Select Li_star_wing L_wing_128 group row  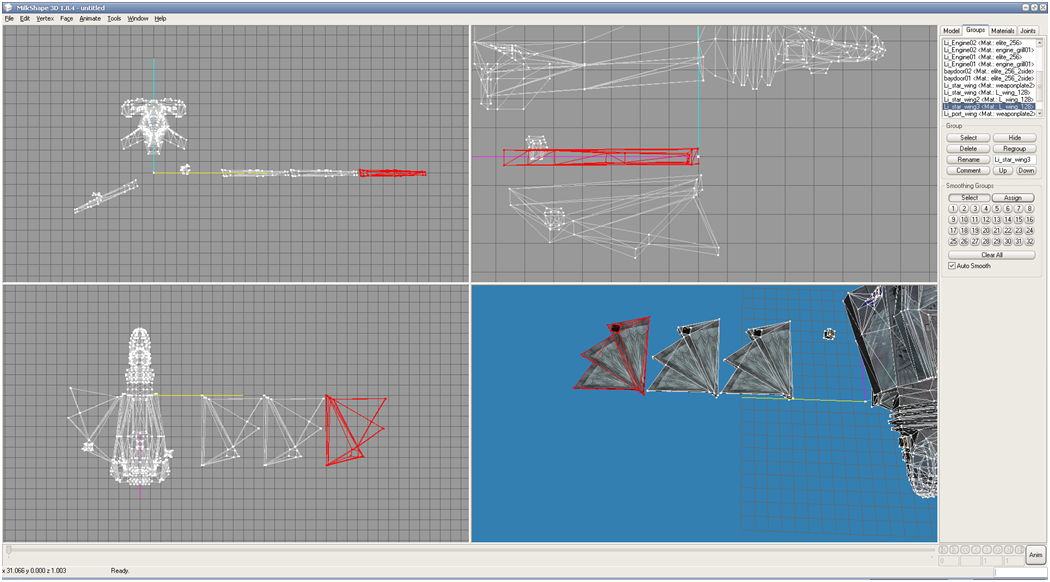click(988, 92)
